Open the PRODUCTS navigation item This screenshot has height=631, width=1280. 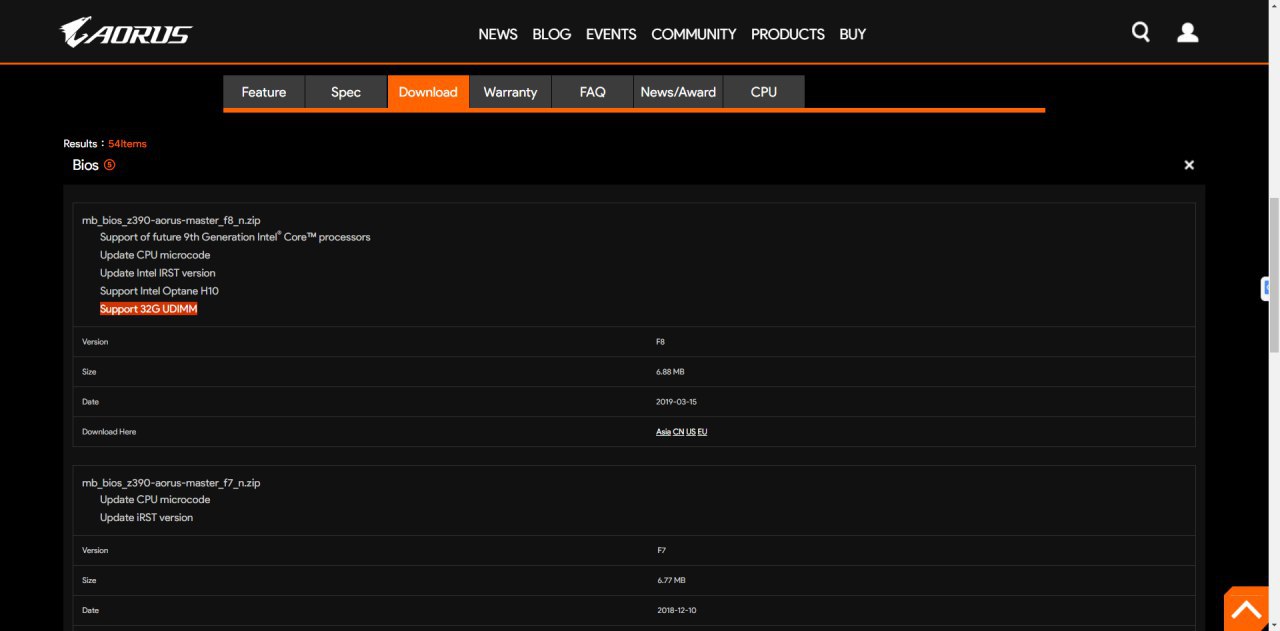(788, 34)
